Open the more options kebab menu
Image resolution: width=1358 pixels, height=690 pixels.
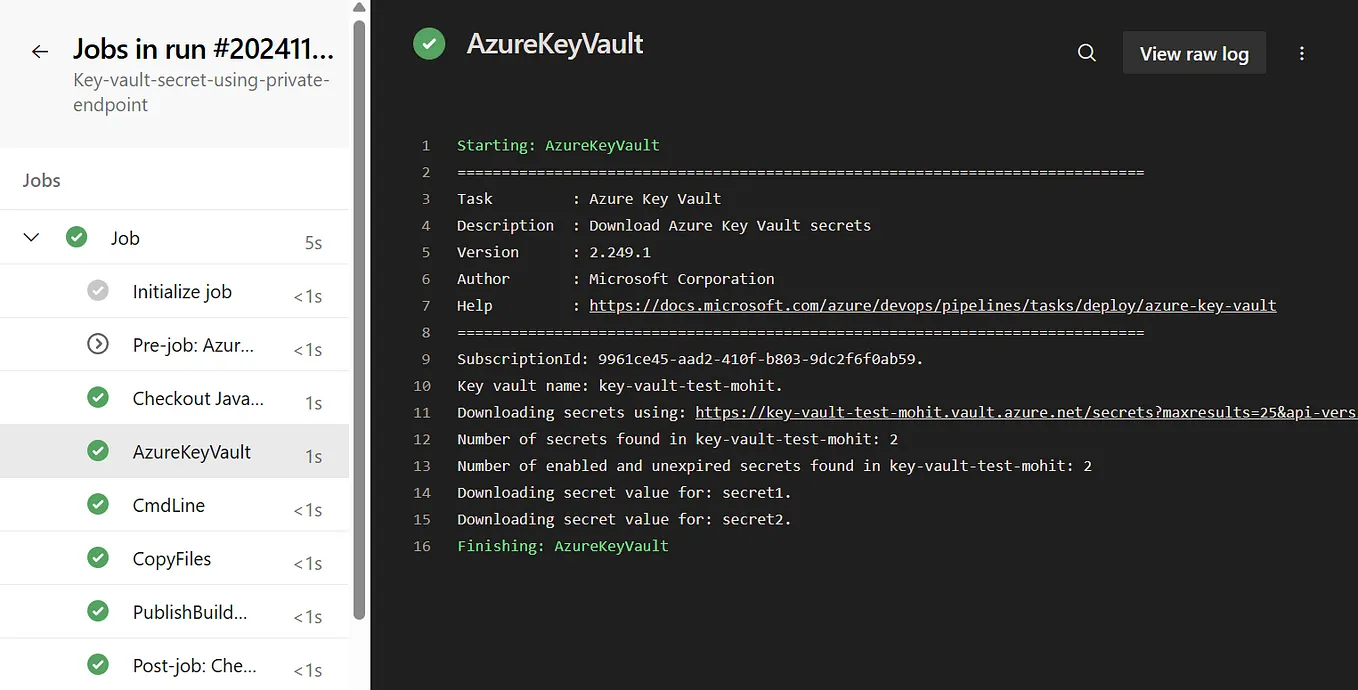tap(1302, 53)
